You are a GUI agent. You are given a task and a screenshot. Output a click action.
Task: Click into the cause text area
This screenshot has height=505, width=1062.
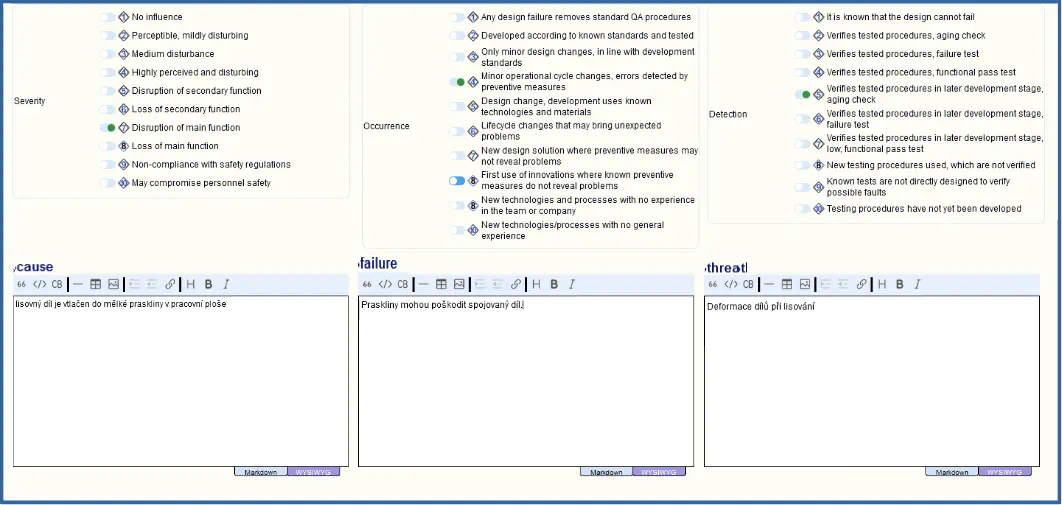tap(181, 381)
